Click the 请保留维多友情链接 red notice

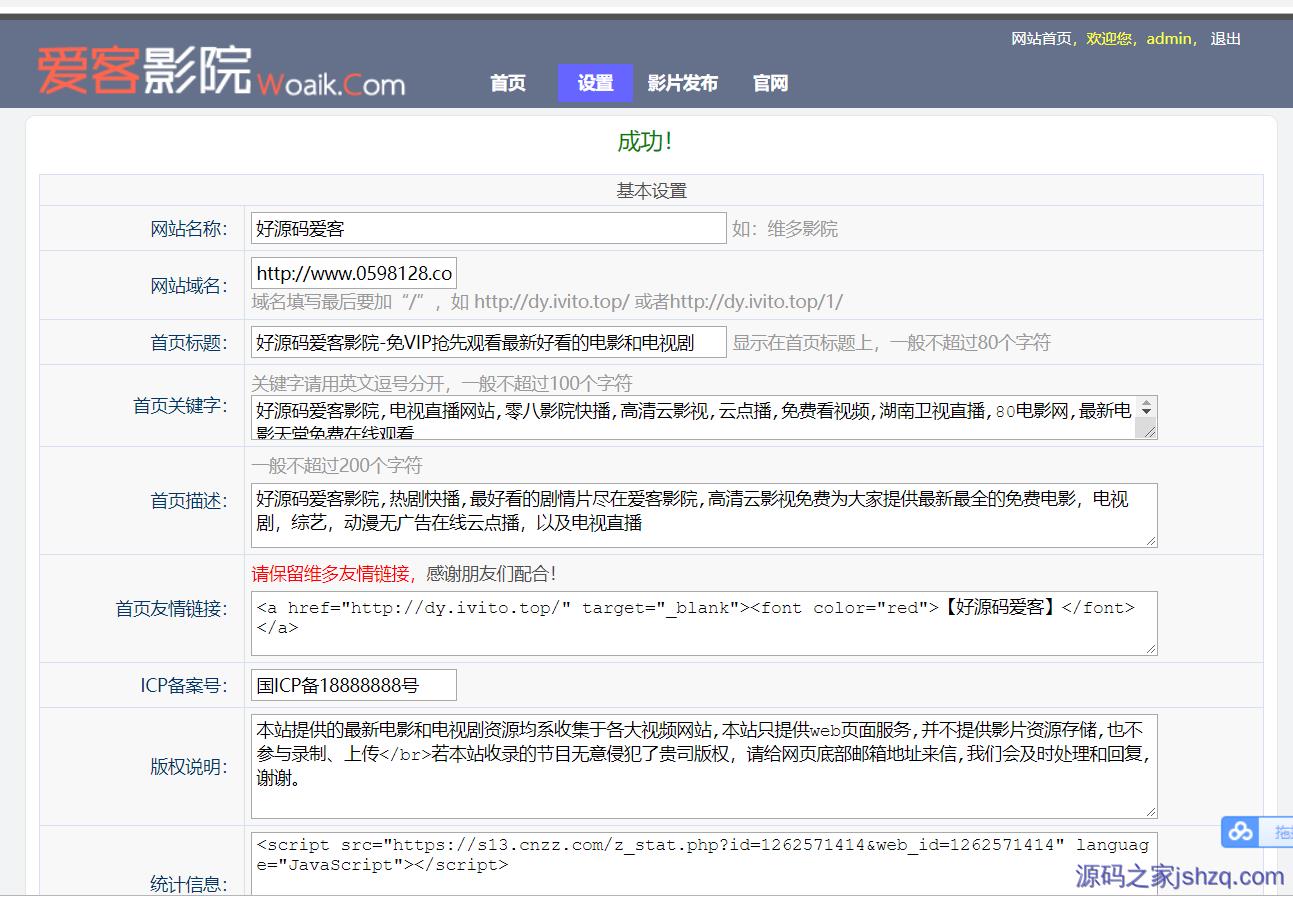coord(333,574)
